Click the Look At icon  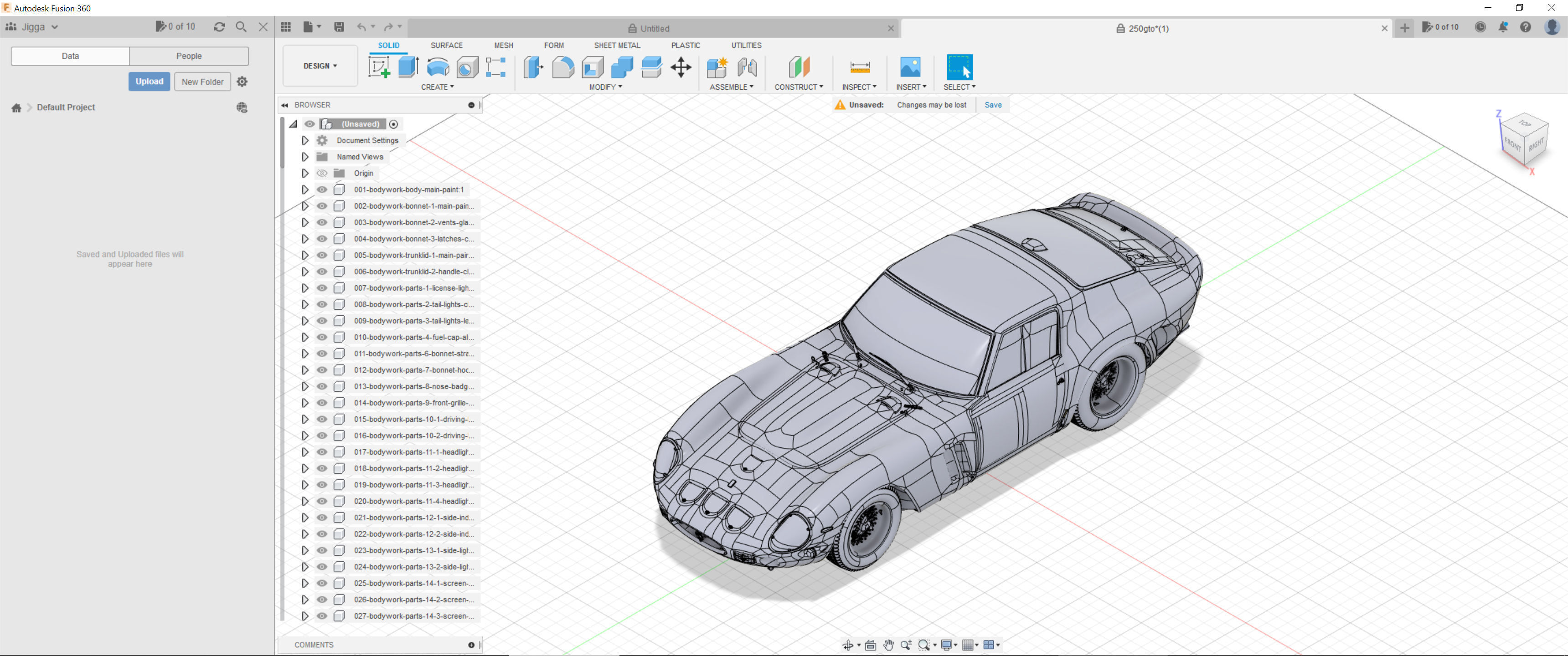point(871,645)
